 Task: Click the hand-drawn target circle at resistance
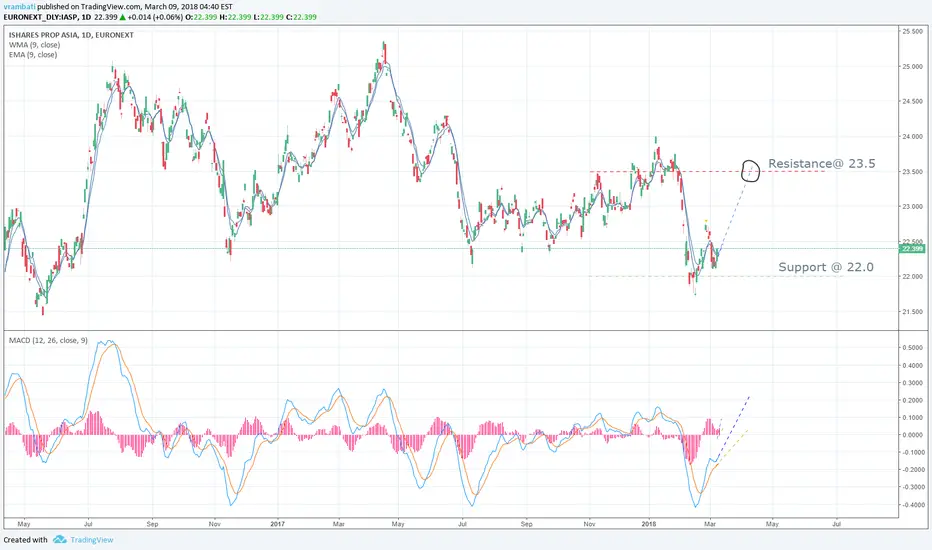coord(751,171)
